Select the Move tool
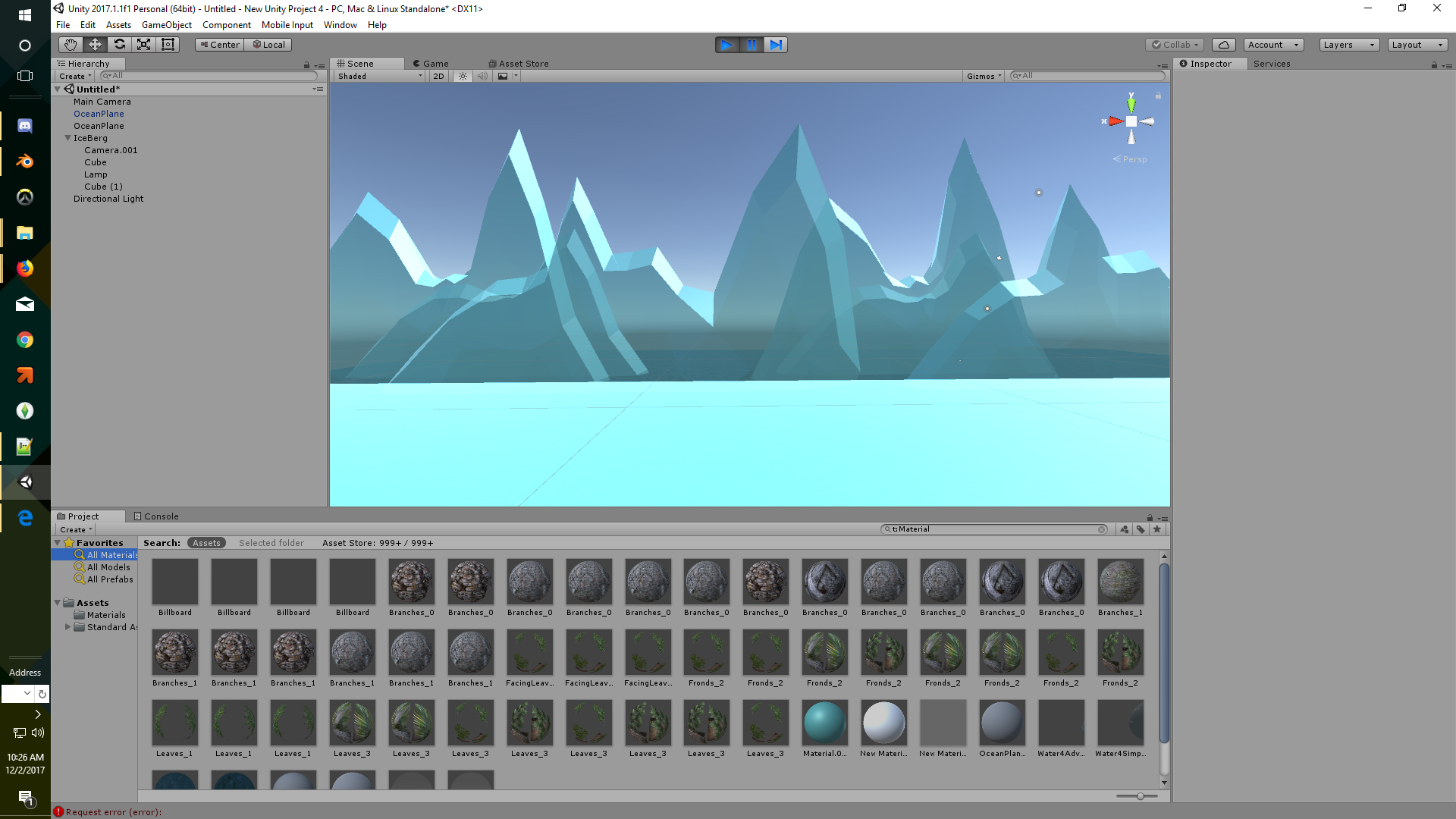Image resolution: width=1456 pixels, height=819 pixels. (x=95, y=45)
